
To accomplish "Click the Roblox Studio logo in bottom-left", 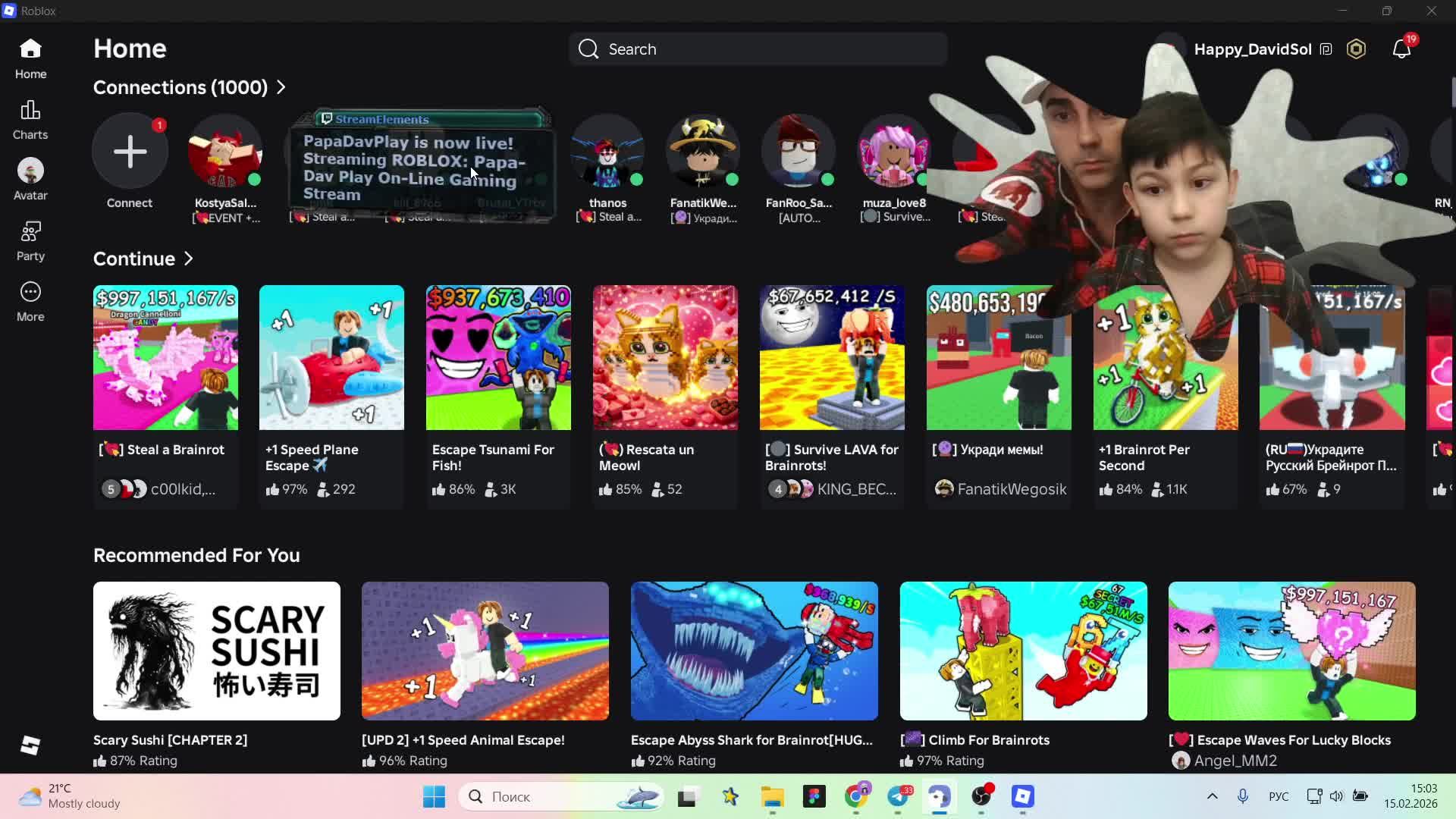I will (x=30, y=745).
